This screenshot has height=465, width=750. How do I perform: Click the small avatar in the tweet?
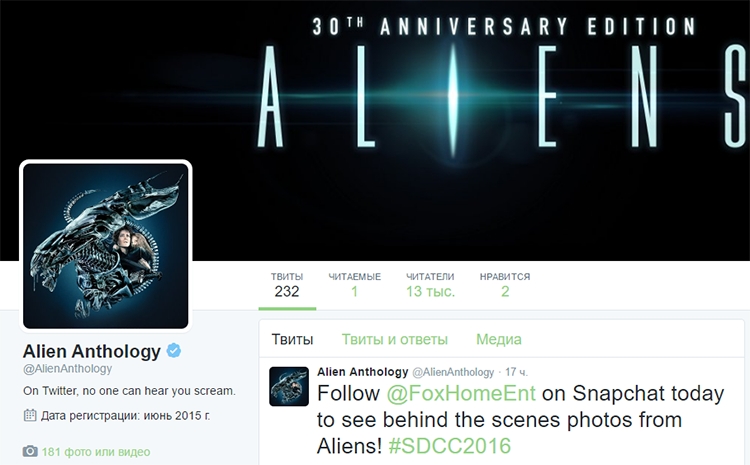pyautogui.click(x=289, y=386)
